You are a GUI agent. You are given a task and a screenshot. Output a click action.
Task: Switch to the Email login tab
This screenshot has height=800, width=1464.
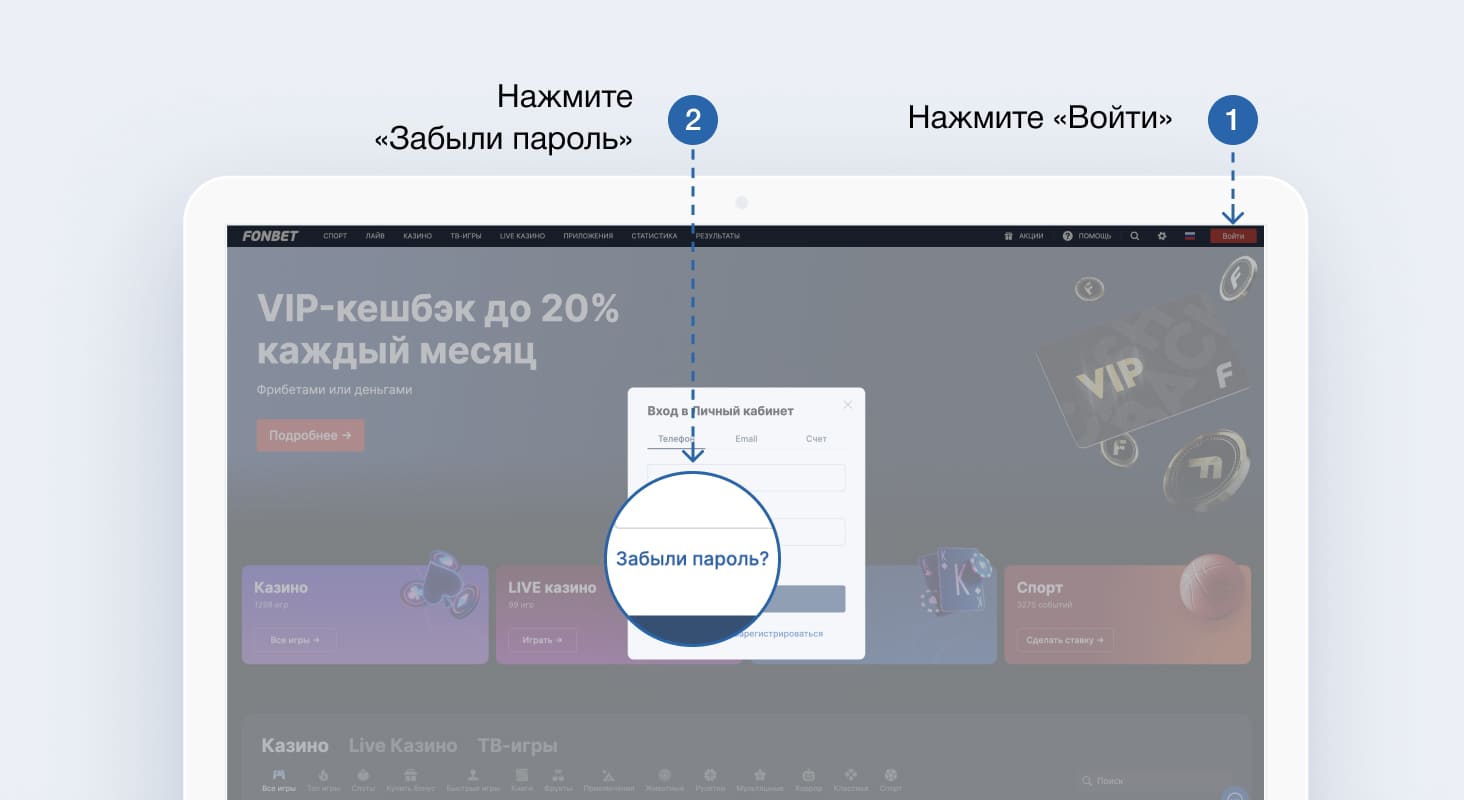click(746, 439)
